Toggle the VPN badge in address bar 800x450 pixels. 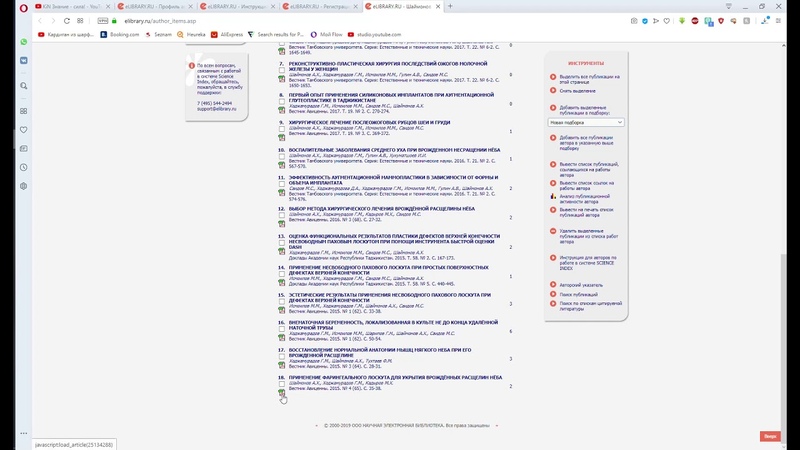103,21
